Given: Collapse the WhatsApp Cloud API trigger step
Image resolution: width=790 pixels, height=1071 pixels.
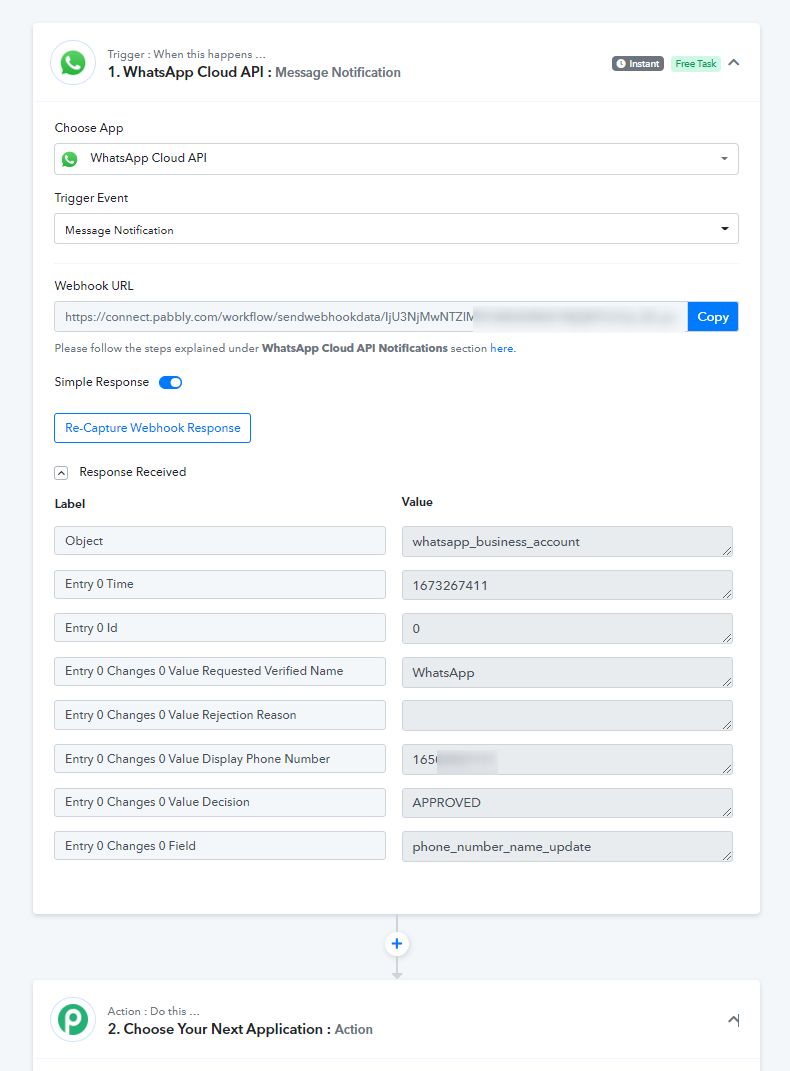Looking at the screenshot, I should tap(734, 63).
